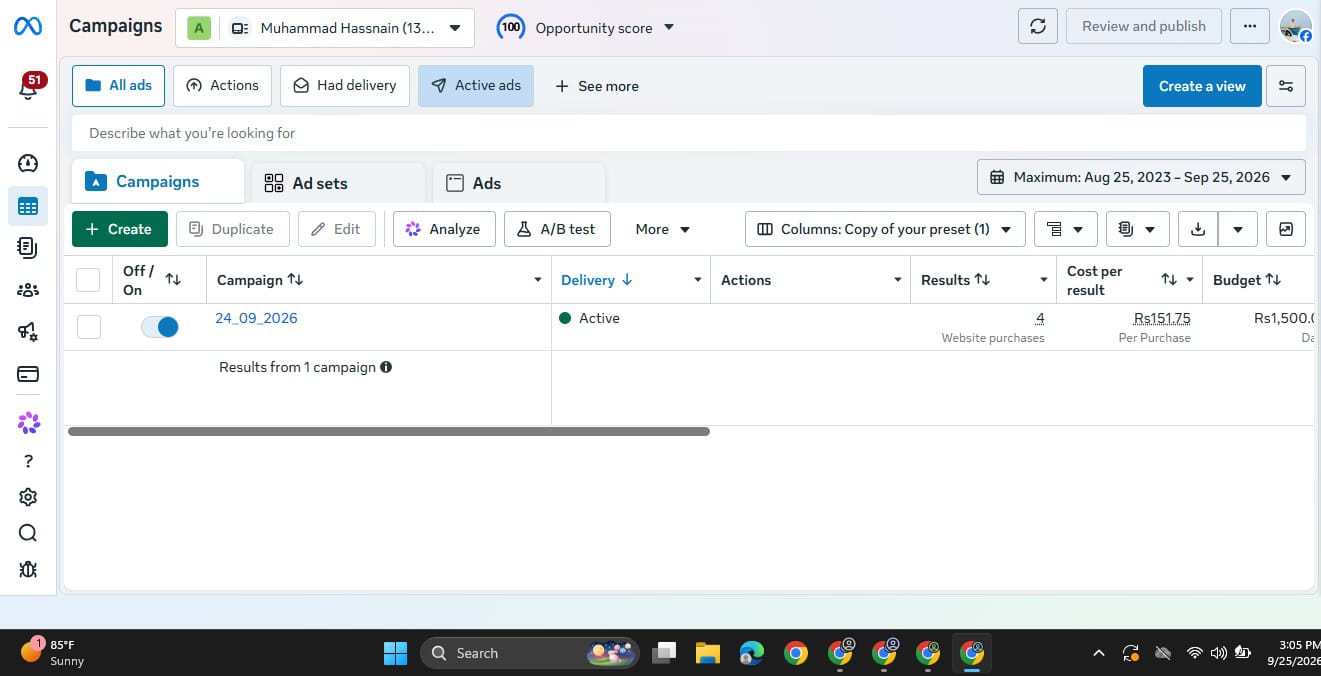Toggle the 24_09_2026 campaign off

pos(160,327)
